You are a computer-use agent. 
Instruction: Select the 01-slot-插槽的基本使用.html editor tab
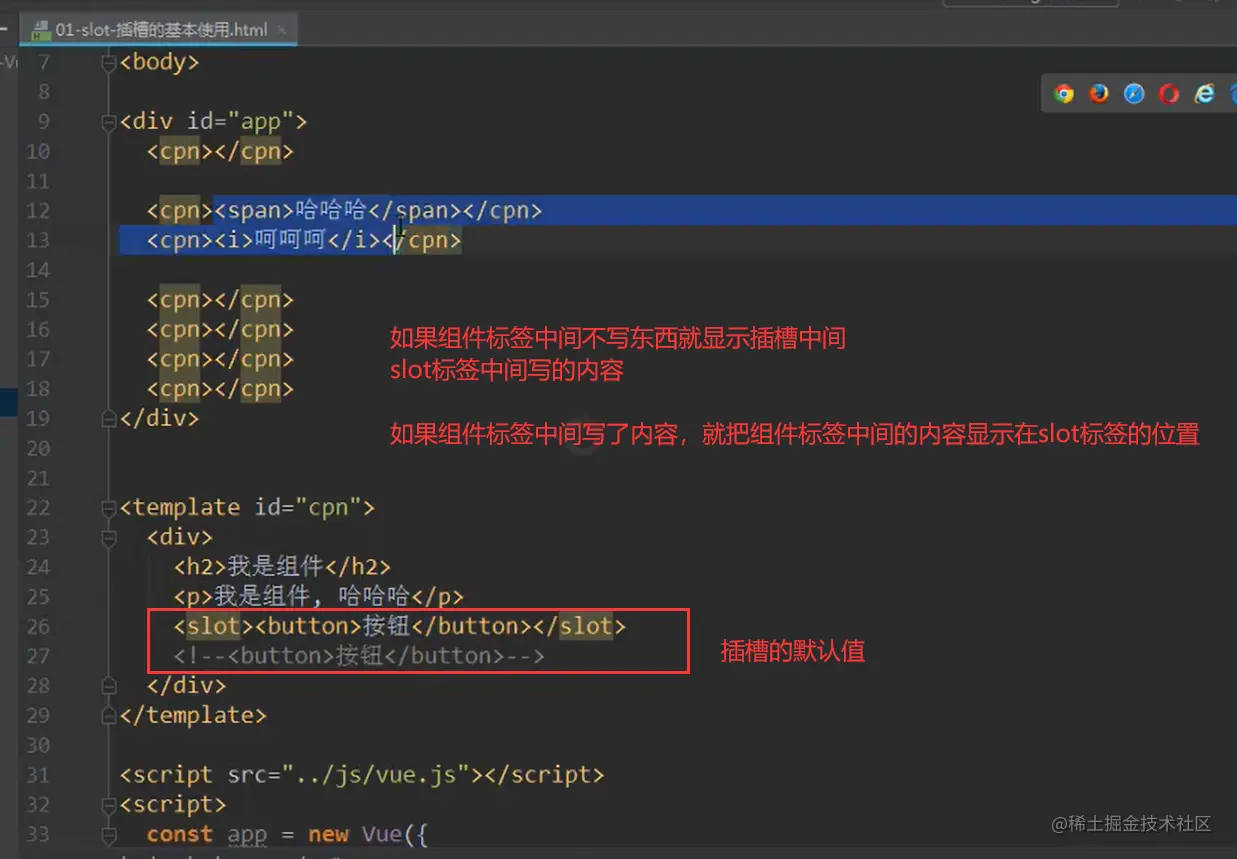161,30
